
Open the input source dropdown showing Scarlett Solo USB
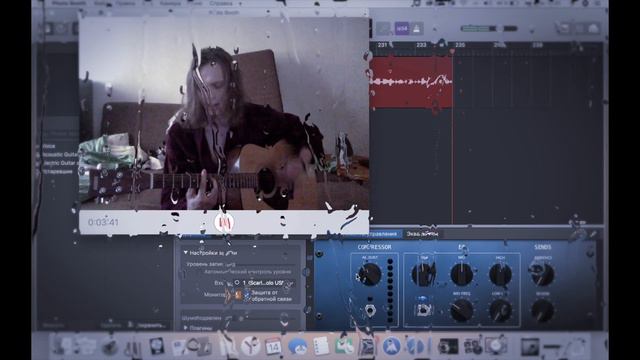coord(264,283)
